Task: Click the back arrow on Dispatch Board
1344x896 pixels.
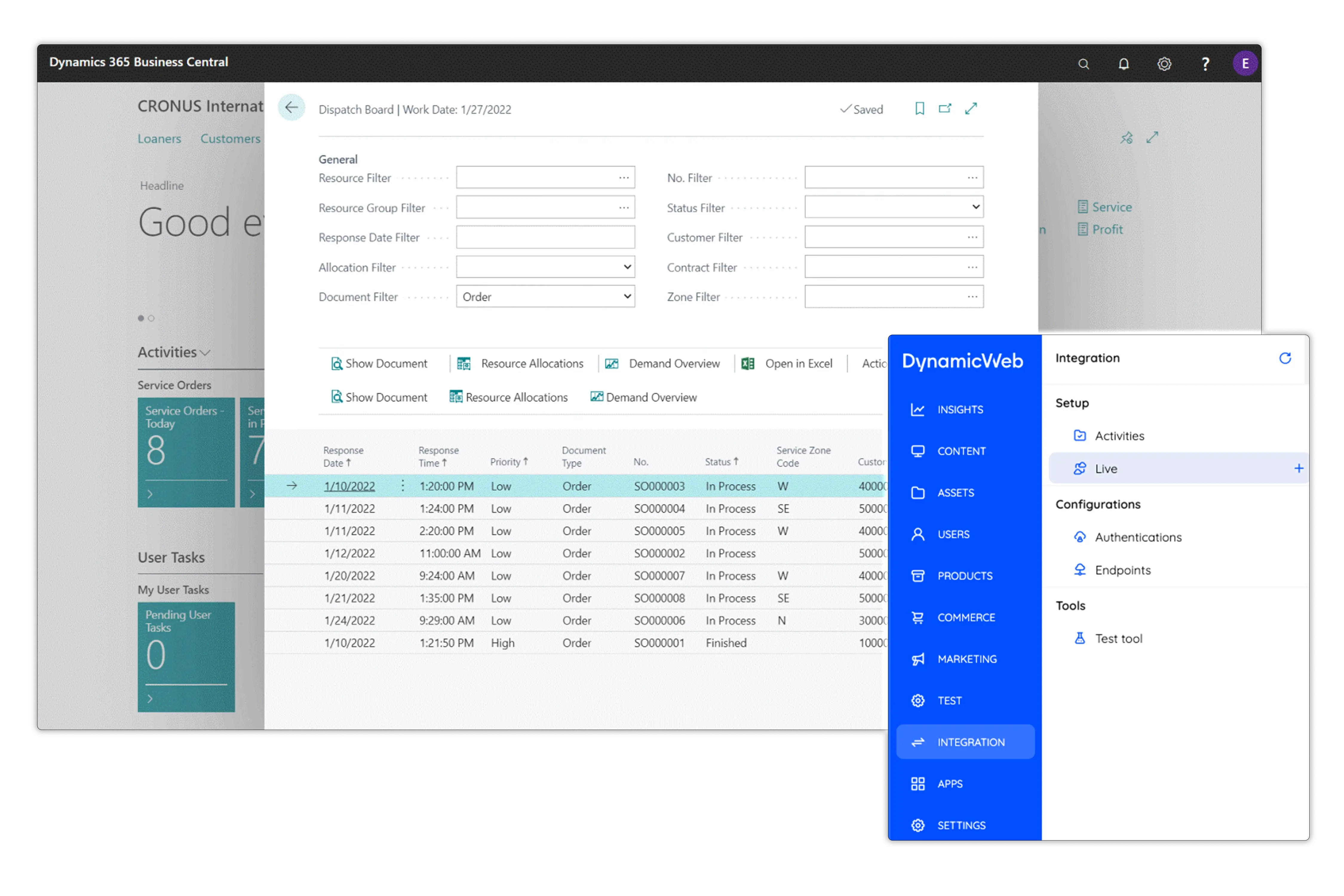Action: [291, 108]
